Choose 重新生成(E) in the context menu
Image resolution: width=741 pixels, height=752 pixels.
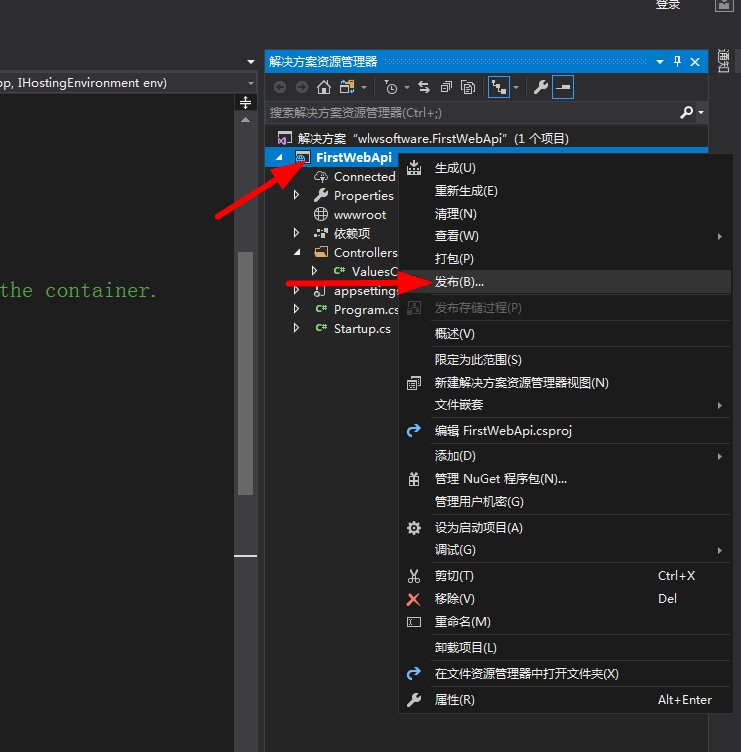pyautogui.click(x=465, y=190)
